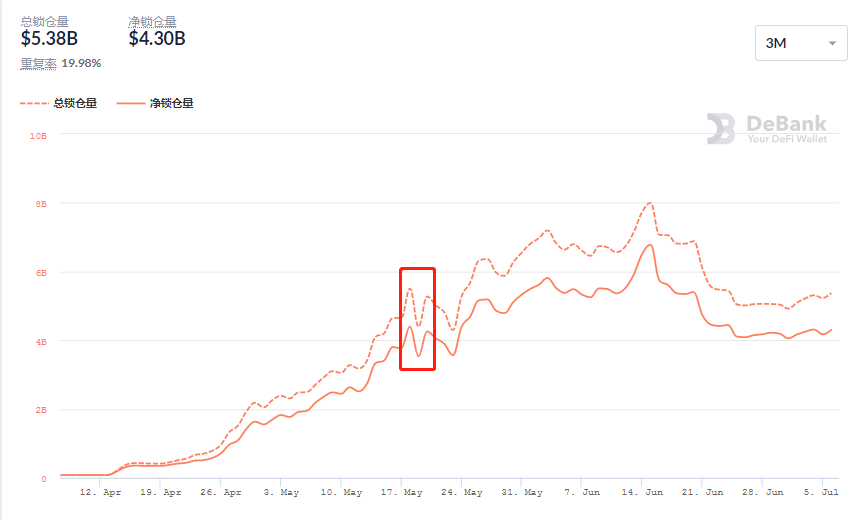Click the 17. May x-axis date
The height and width of the screenshot is (520, 864).
click(x=401, y=492)
